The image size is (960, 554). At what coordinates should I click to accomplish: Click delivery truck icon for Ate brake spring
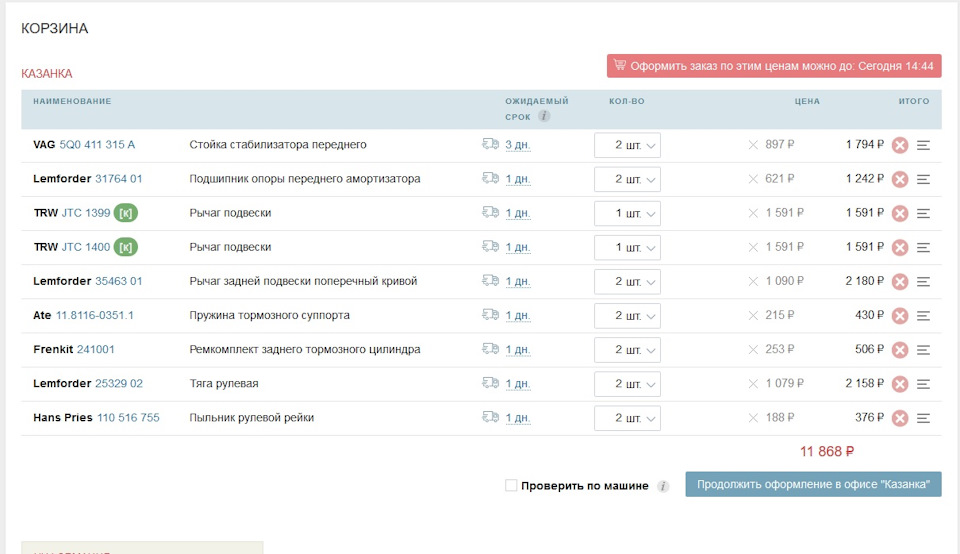(490, 315)
